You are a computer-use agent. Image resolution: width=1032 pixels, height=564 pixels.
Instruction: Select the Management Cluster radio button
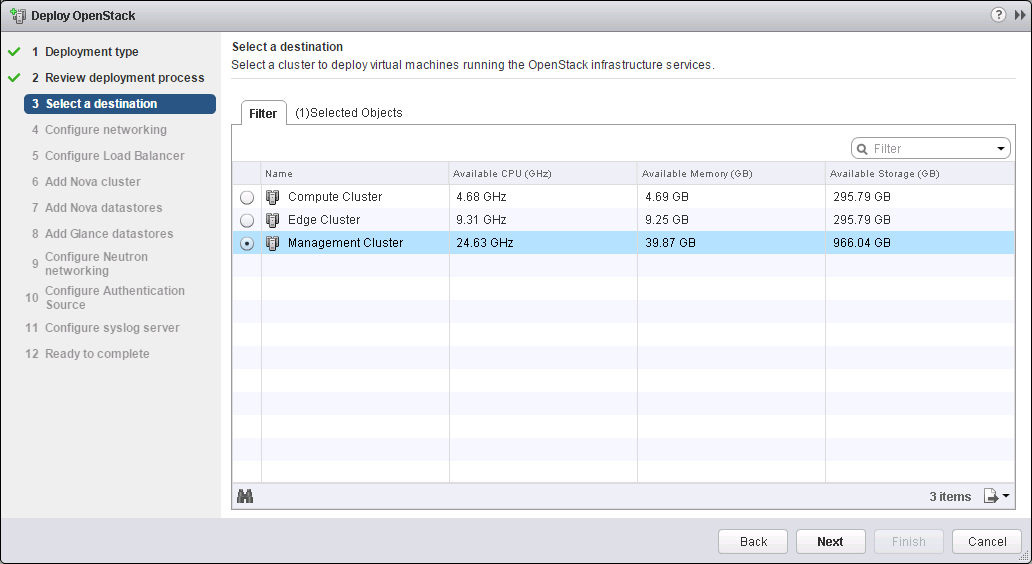click(x=247, y=243)
